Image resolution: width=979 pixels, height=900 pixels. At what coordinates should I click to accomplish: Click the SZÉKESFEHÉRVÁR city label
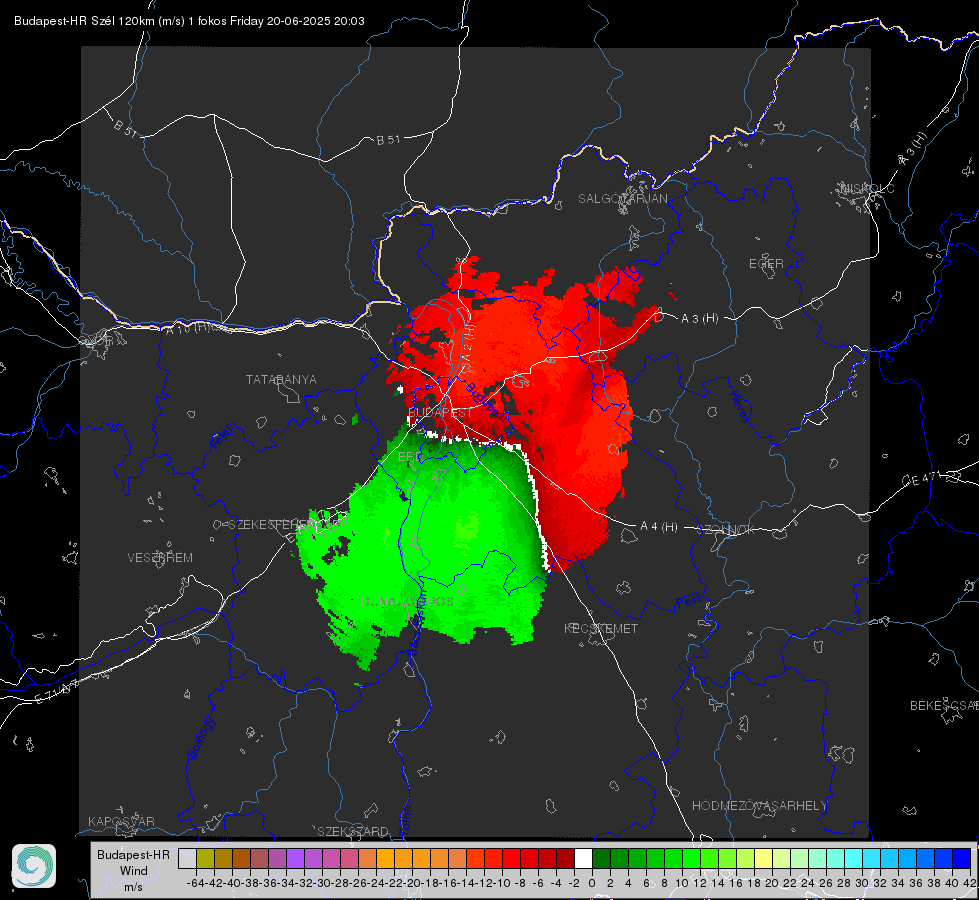285,525
